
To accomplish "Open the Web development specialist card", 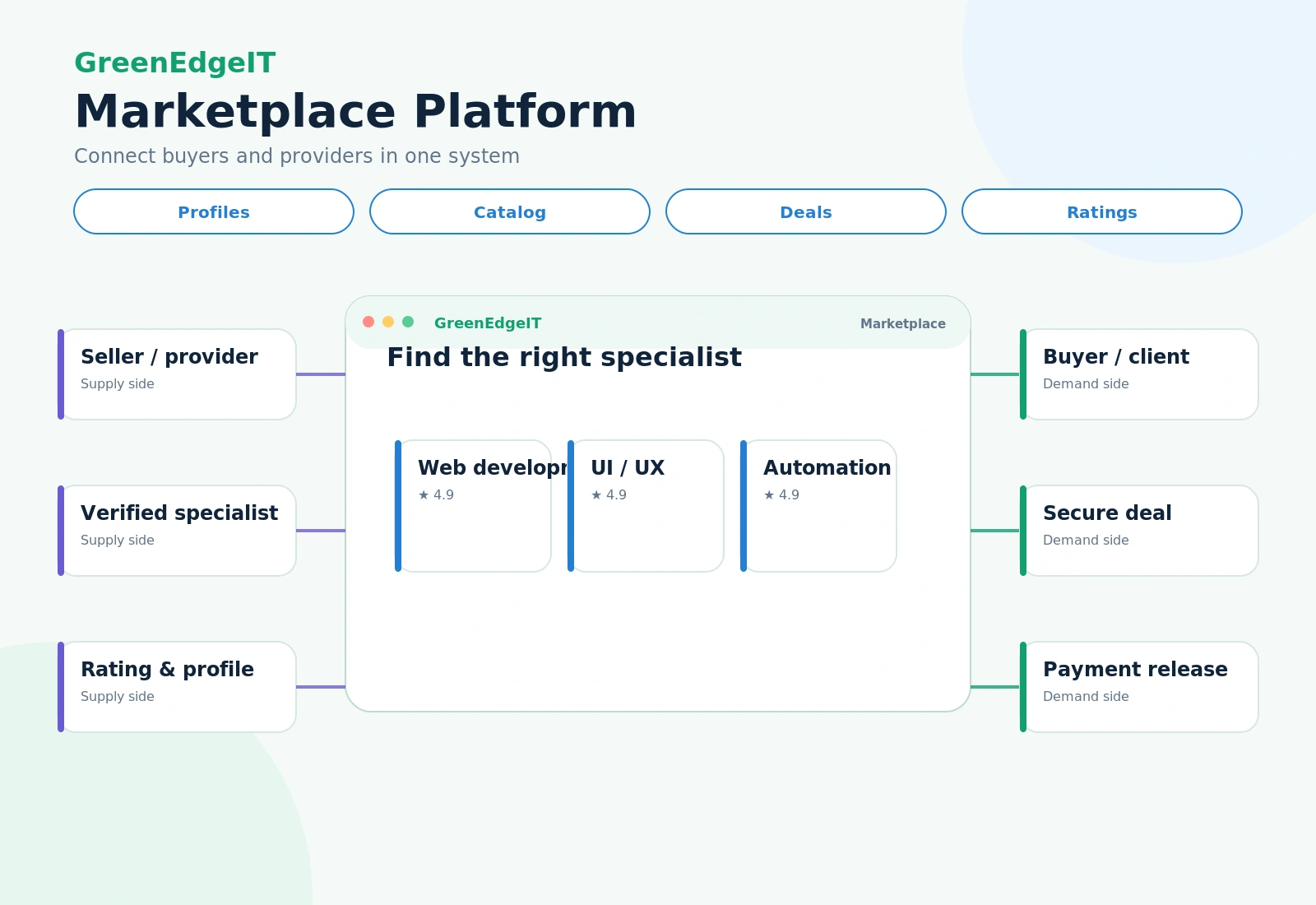I will (473, 506).
